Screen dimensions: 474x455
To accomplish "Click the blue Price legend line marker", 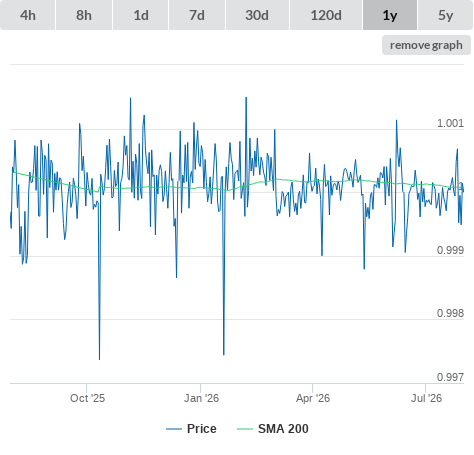I will [174, 429].
